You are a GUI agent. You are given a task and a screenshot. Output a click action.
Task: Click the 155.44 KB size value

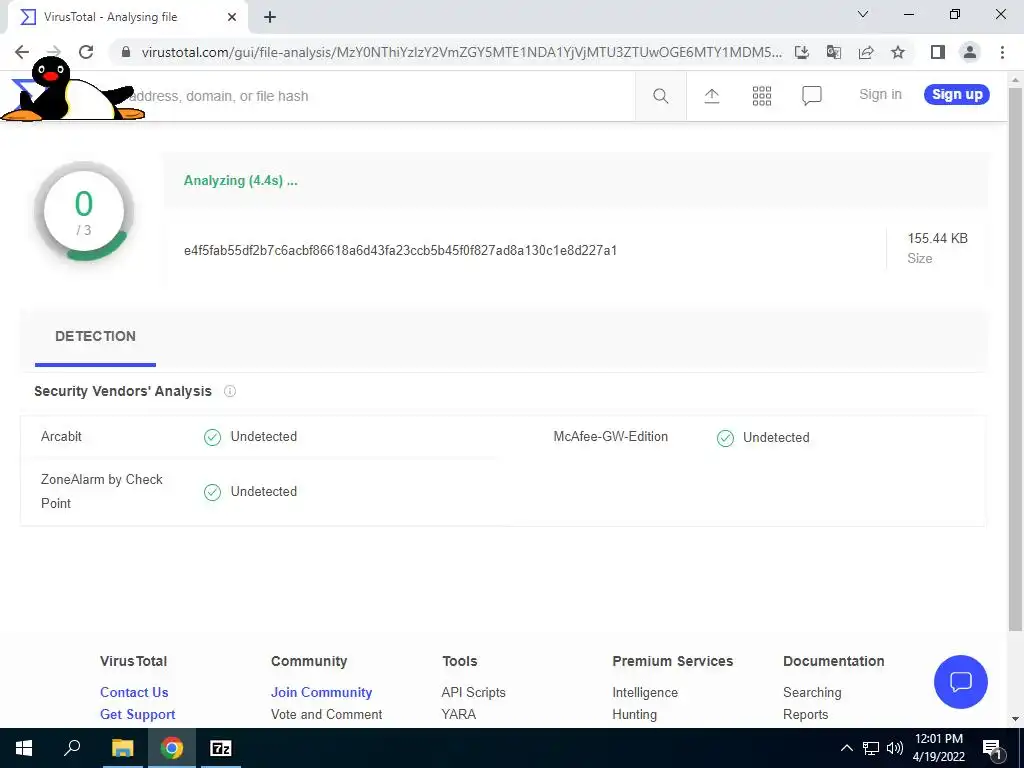click(937, 238)
